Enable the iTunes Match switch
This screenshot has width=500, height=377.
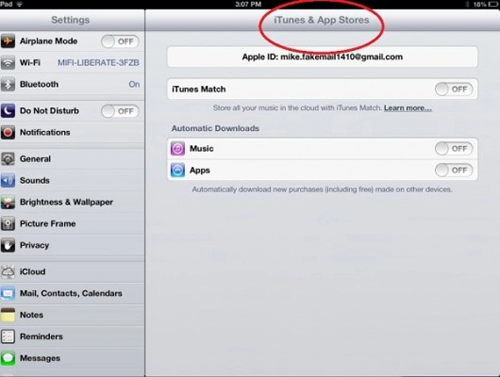pos(454,89)
